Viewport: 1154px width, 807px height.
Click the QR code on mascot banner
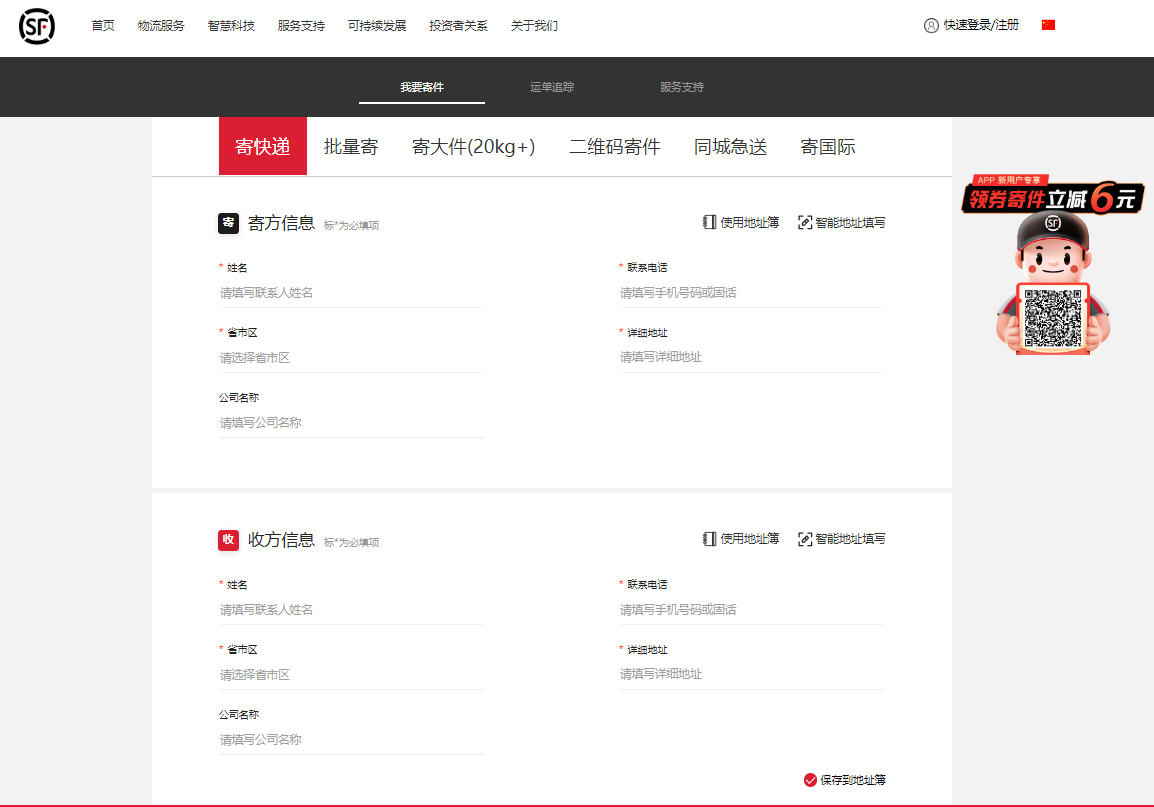tap(1053, 318)
